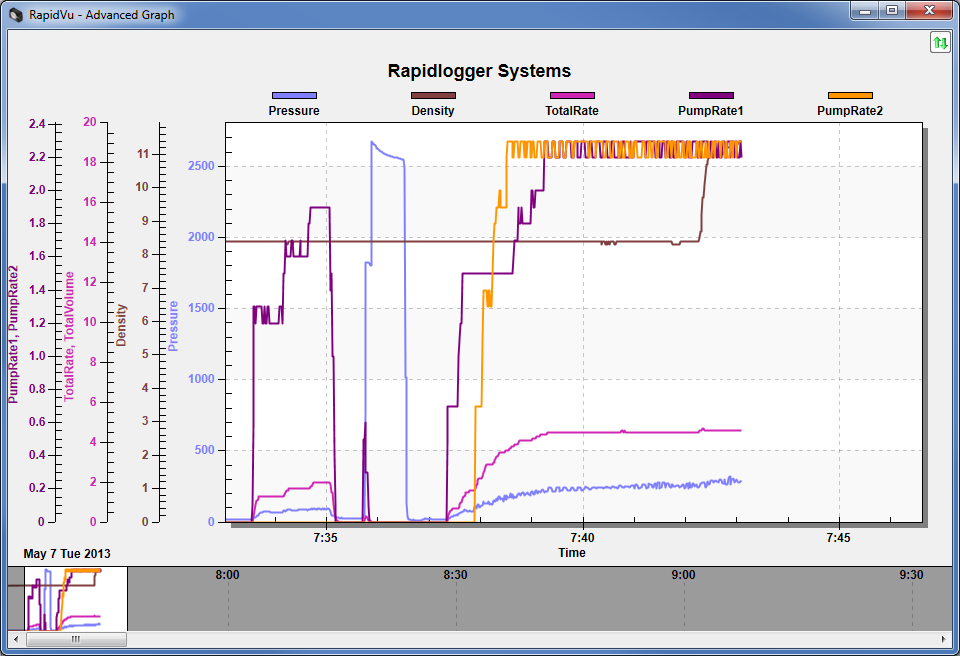The width and height of the screenshot is (960, 656).
Task: Click the Rapidlogger Systems chart title
Action: click(479, 71)
